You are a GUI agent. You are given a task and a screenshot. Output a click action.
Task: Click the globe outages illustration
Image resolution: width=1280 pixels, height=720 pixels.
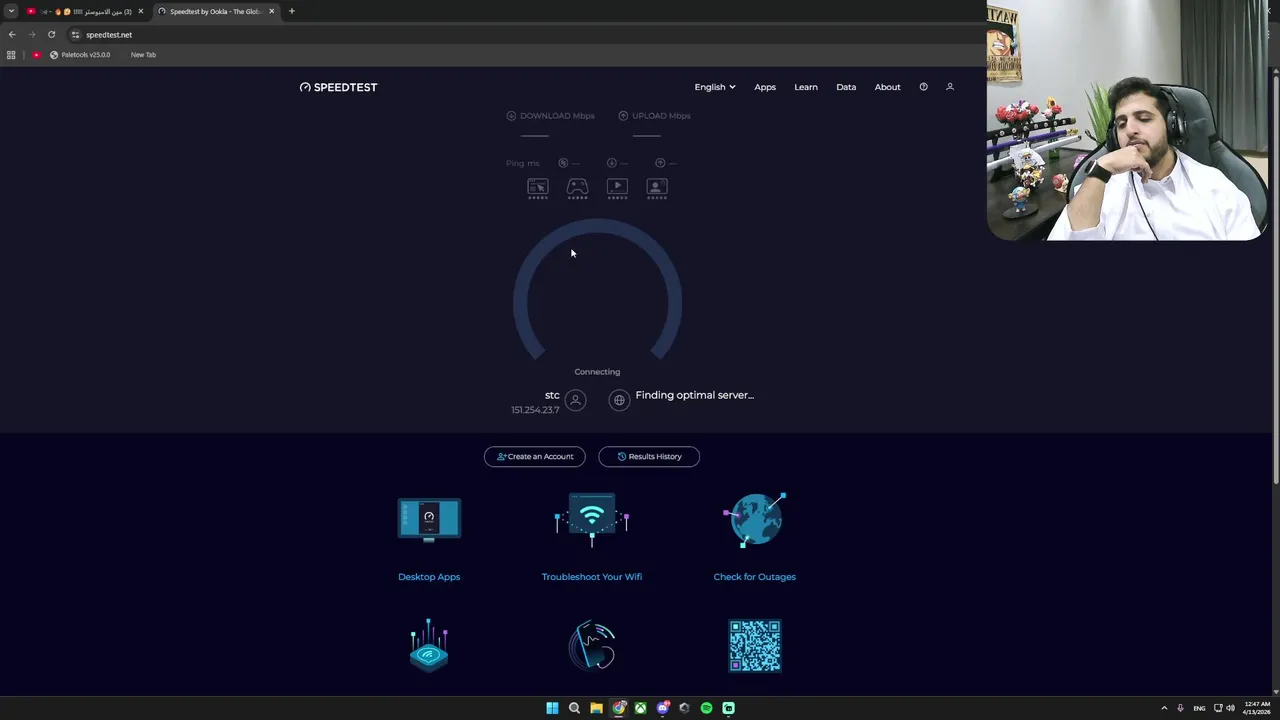pos(755,520)
